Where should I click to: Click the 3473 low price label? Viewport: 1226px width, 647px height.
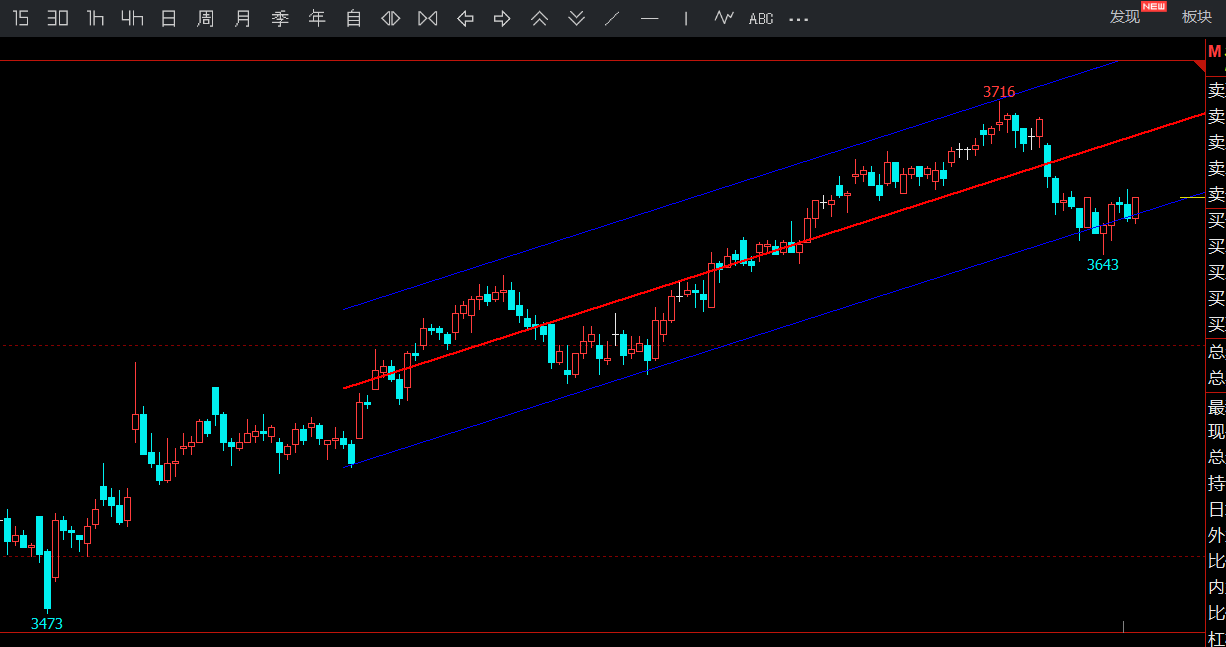tap(47, 623)
